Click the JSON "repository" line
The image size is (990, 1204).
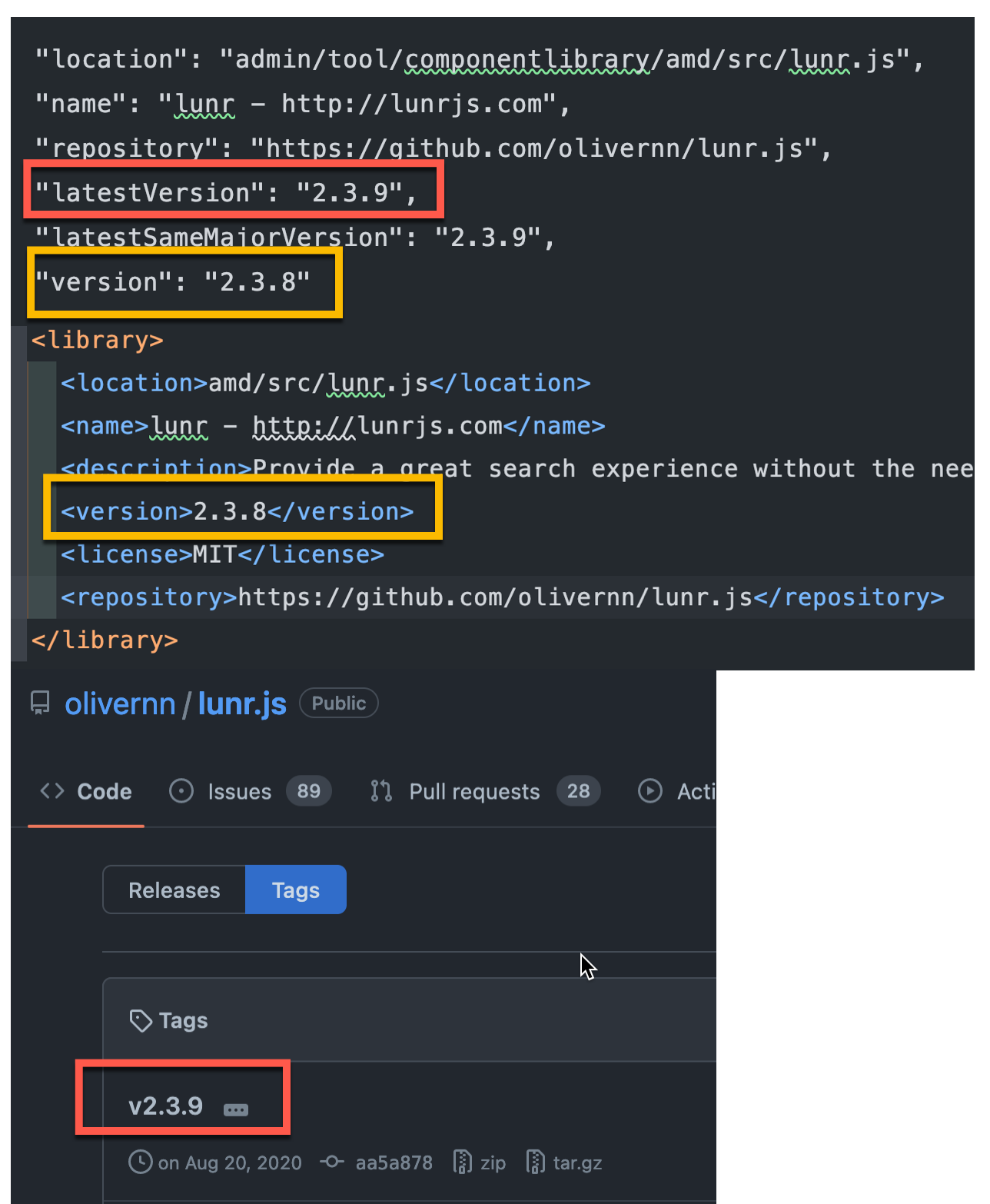pos(434,148)
